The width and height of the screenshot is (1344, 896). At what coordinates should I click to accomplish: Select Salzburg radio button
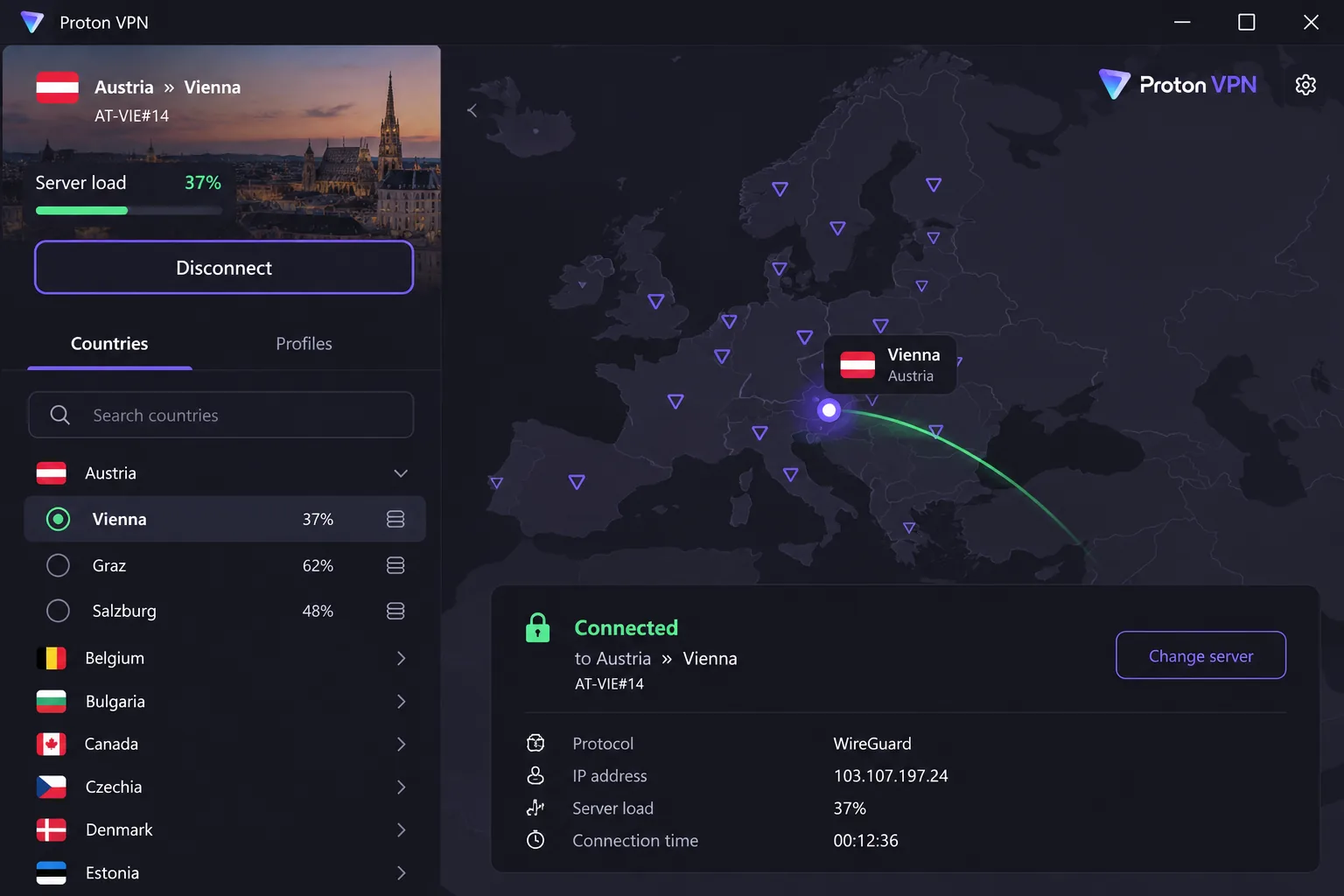tap(58, 611)
